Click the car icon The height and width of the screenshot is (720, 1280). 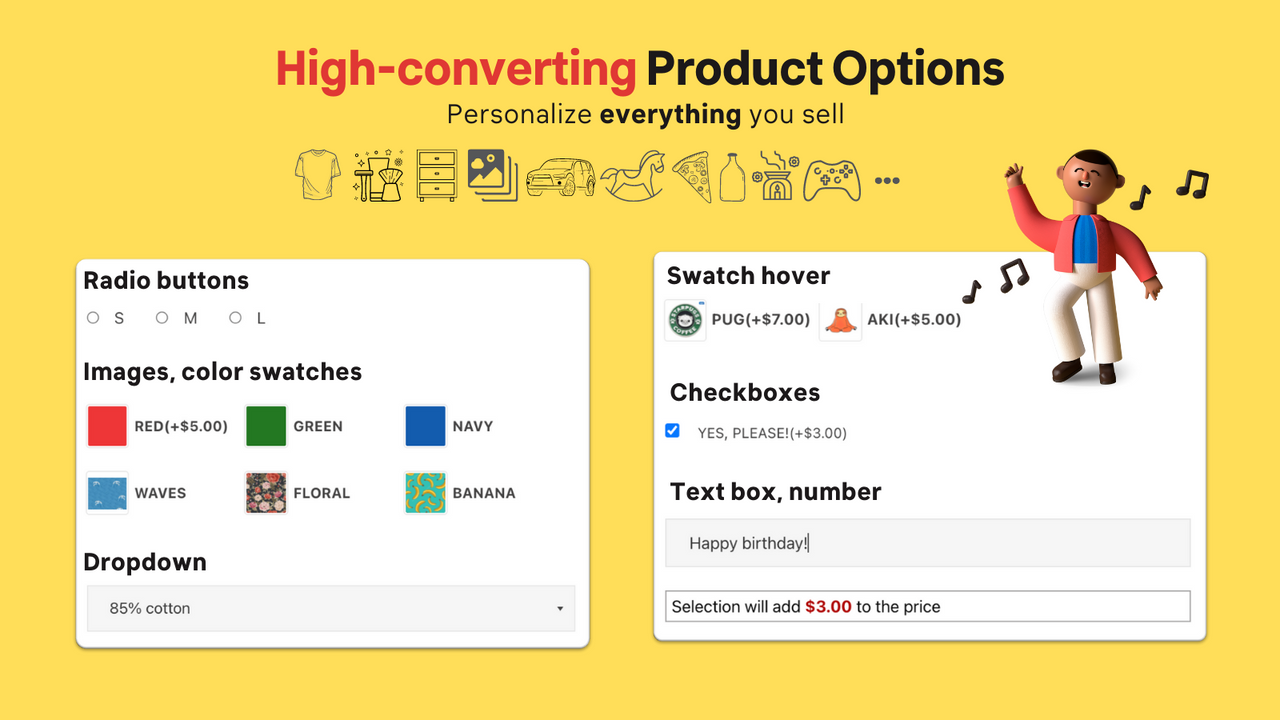pyautogui.click(x=560, y=178)
